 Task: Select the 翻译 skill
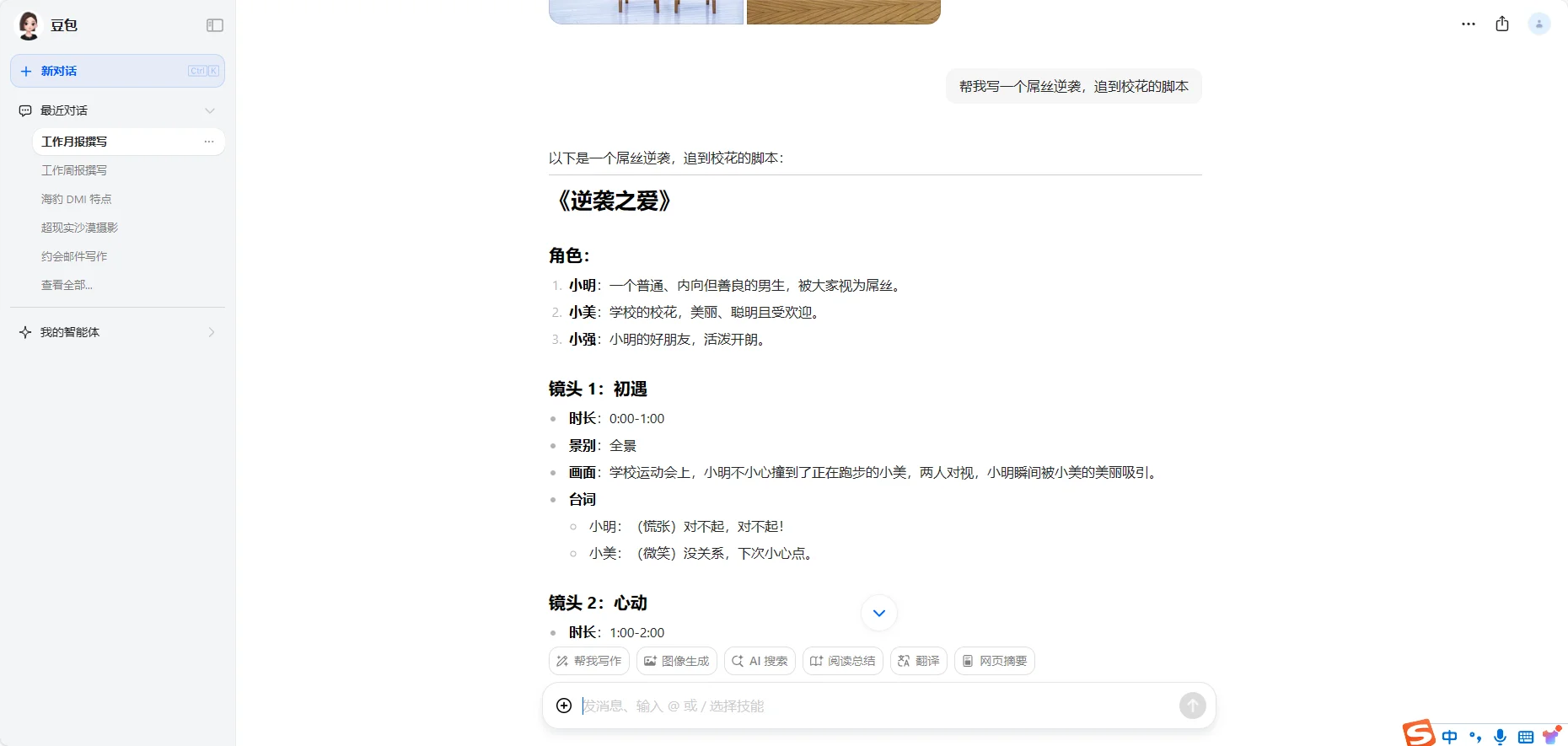(x=919, y=661)
